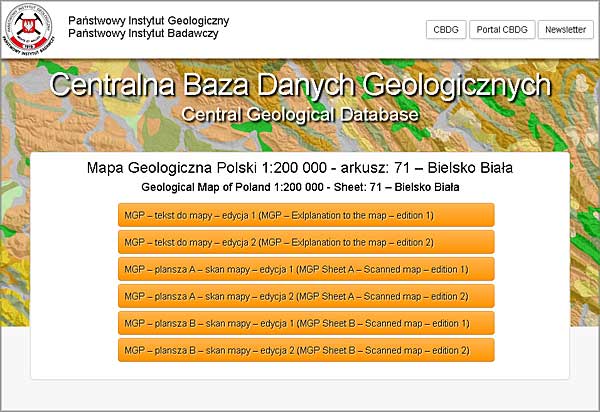Screen dimensions: 600x412
Task: Click the 'Geological Map of Poland' subheading
Action: [x=300, y=187]
